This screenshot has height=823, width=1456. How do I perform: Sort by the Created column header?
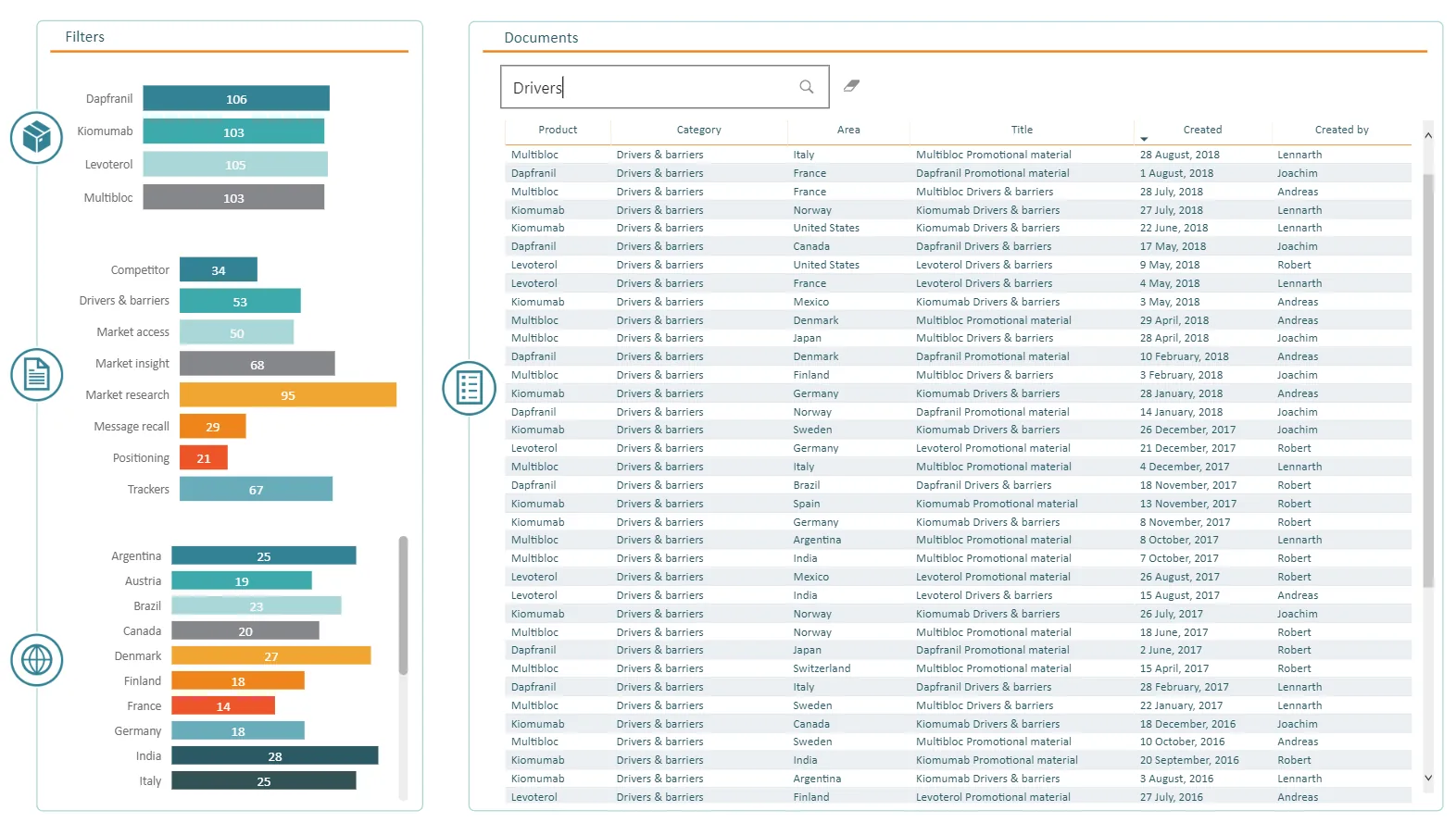1202,130
